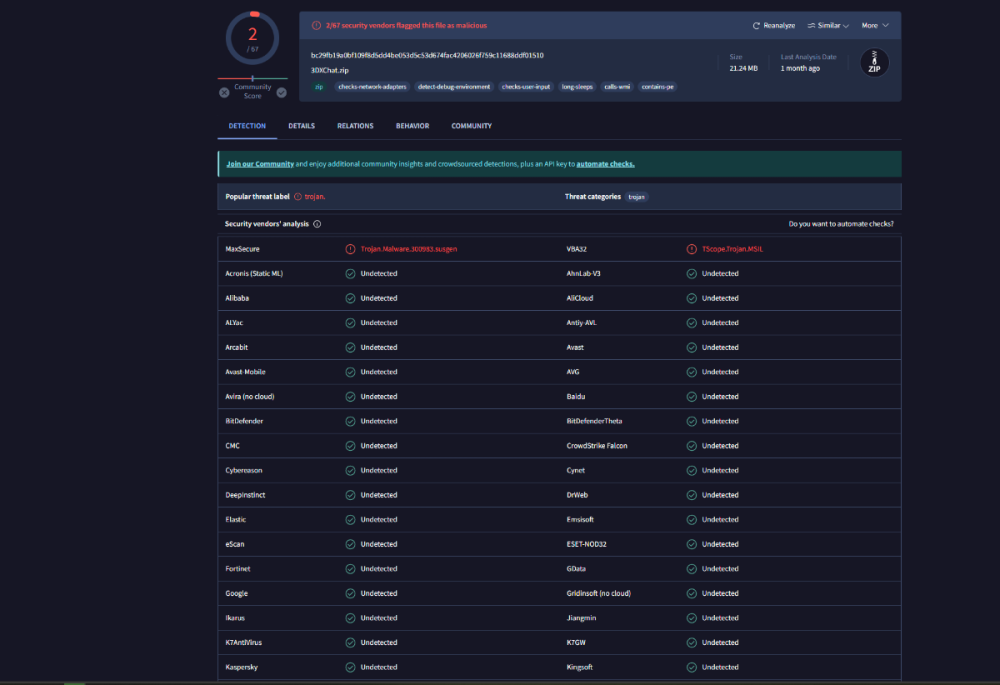Click the check icon in the Baidu row

(x=691, y=397)
